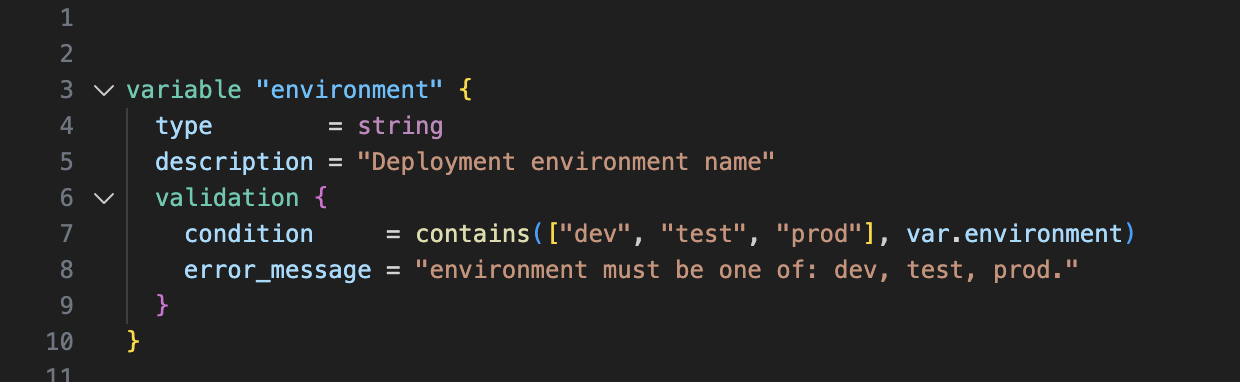Collapse the validation block fold chevron
1240x382 pixels.
[104, 198]
